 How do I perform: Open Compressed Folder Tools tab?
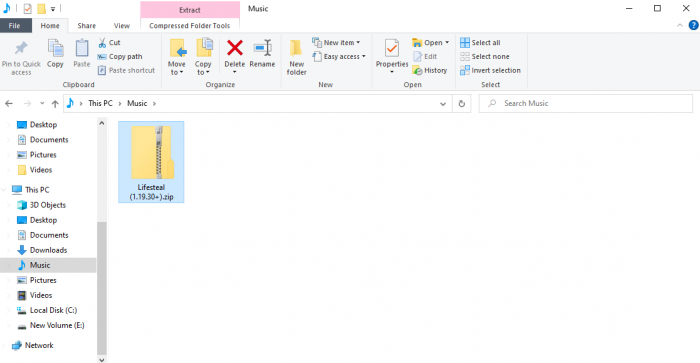point(190,26)
